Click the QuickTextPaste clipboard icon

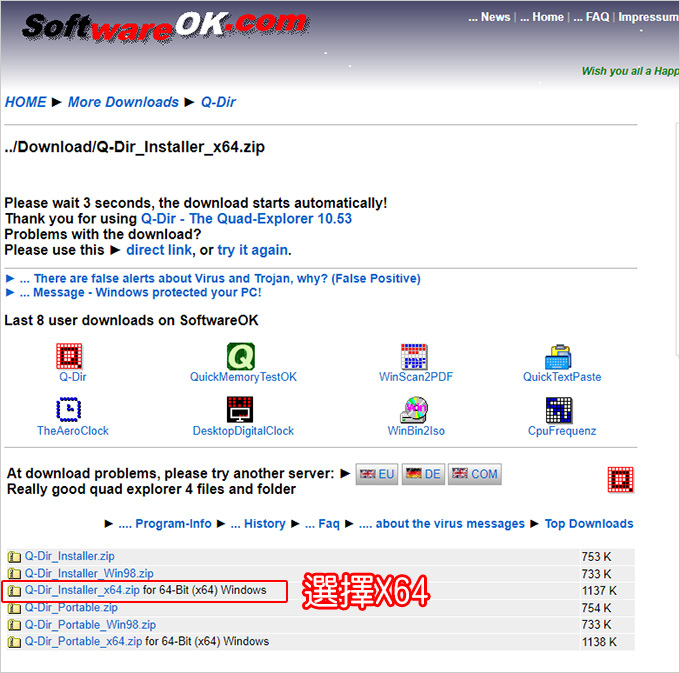558,356
